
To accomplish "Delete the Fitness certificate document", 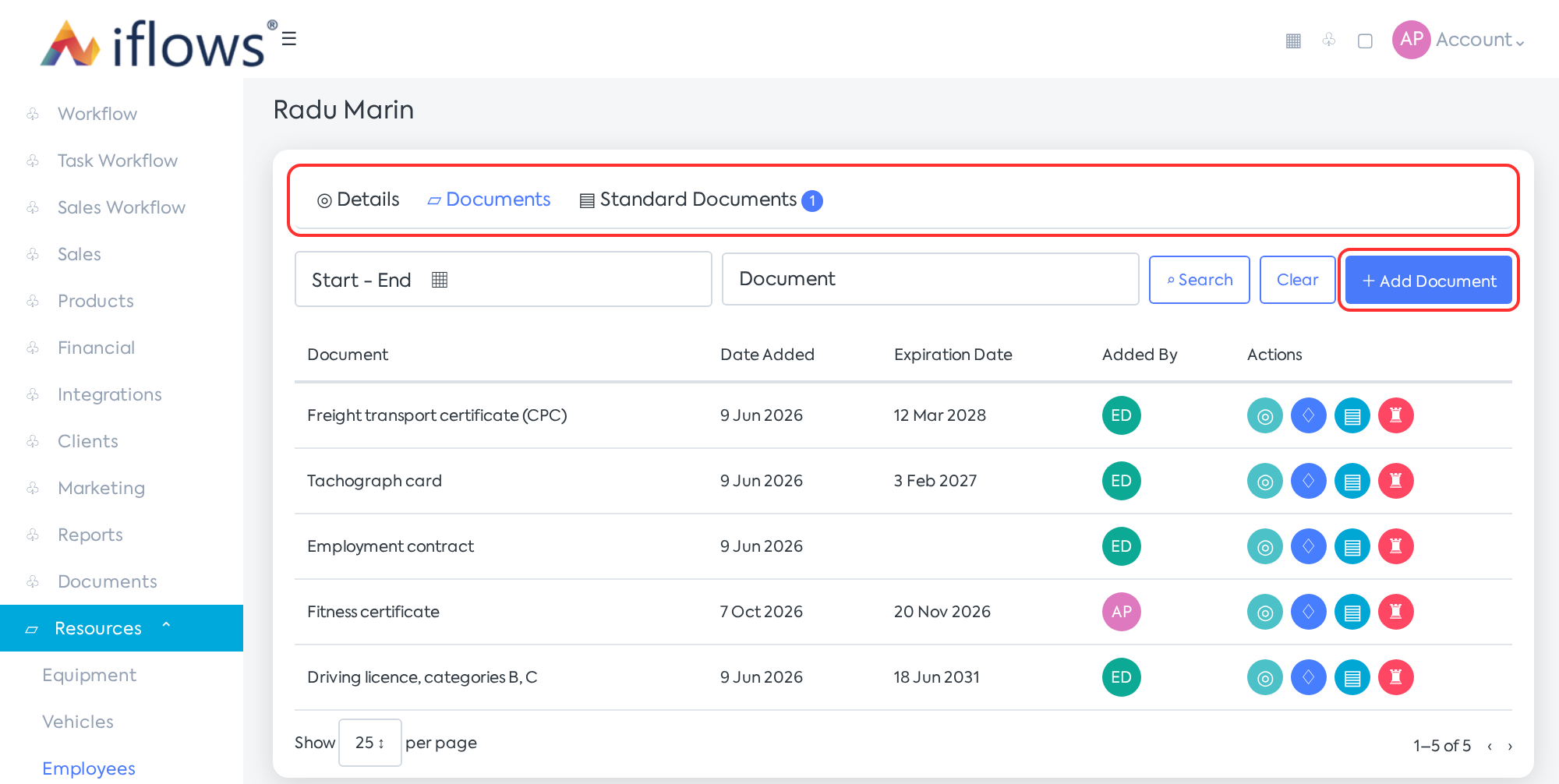I will tap(1396, 612).
